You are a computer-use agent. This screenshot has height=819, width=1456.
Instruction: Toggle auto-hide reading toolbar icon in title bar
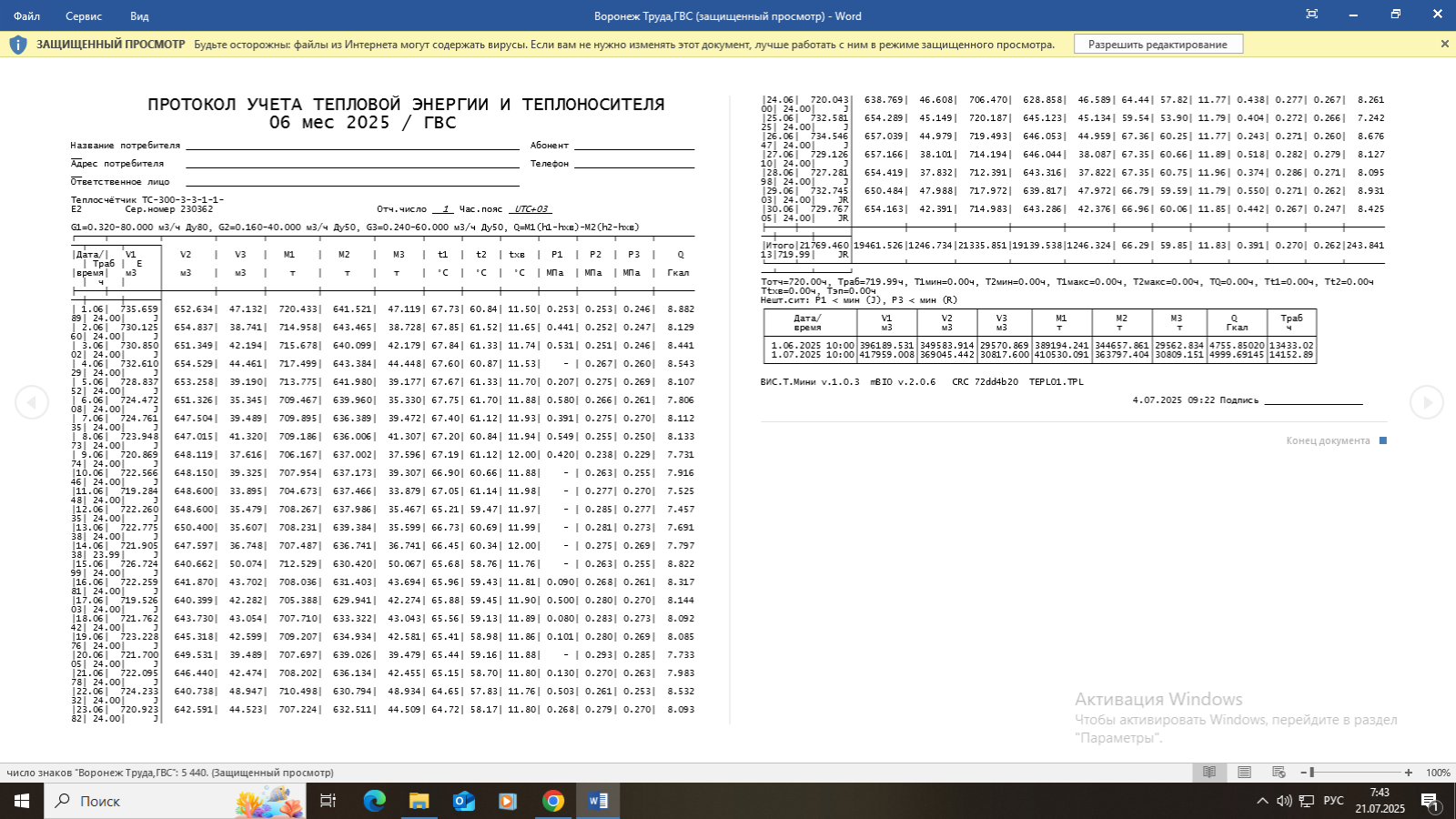pos(1311,14)
